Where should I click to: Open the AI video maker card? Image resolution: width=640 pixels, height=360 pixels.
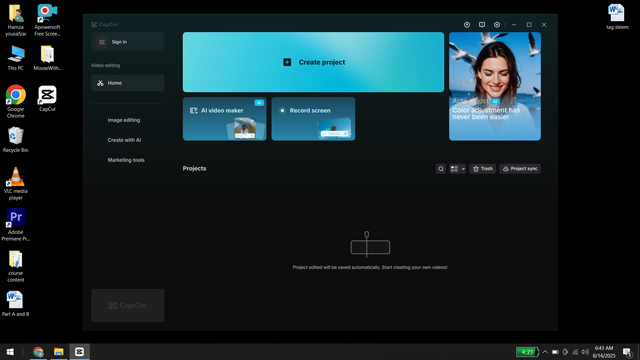pyautogui.click(x=224, y=119)
